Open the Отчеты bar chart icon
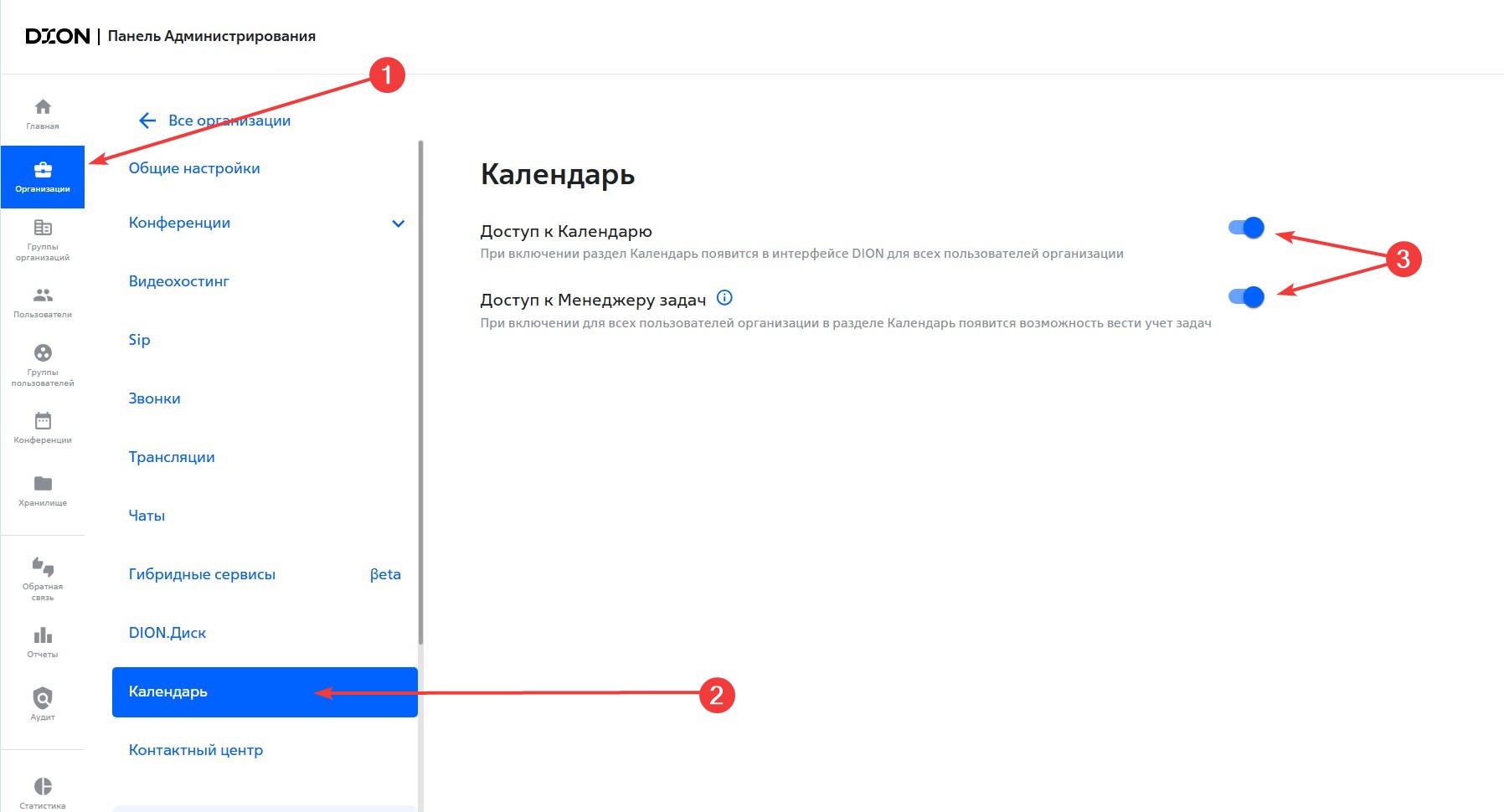This screenshot has height=812, width=1504. (x=43, y=635)
